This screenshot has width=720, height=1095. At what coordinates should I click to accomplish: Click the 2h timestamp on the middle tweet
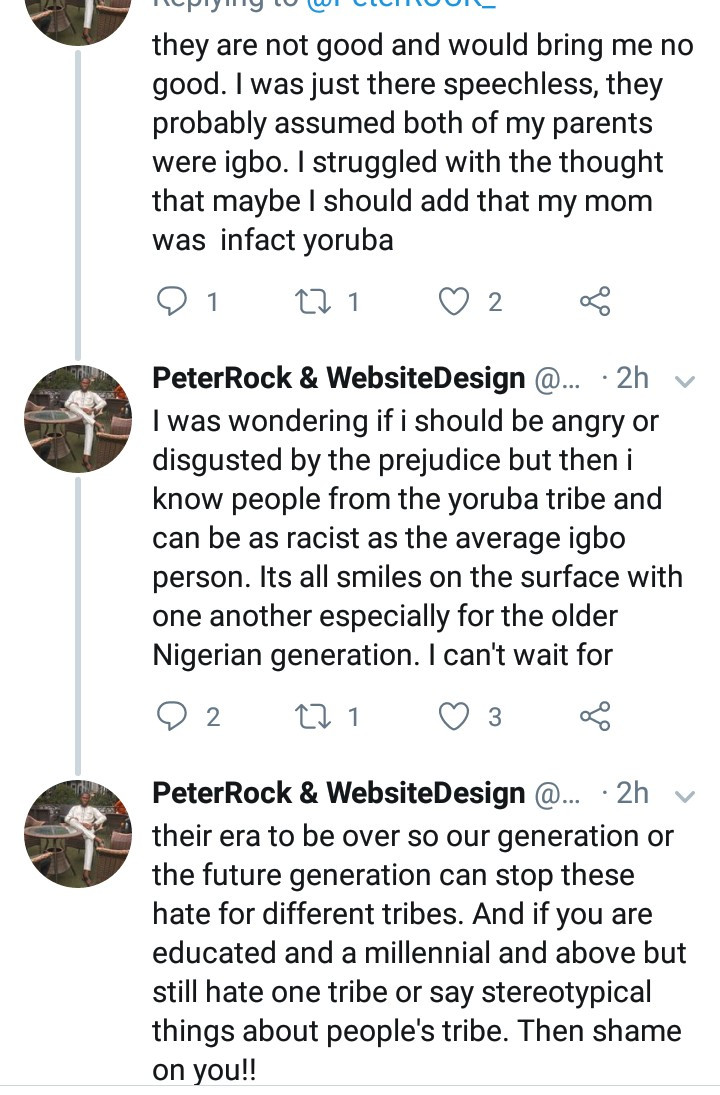pos(632,378)
